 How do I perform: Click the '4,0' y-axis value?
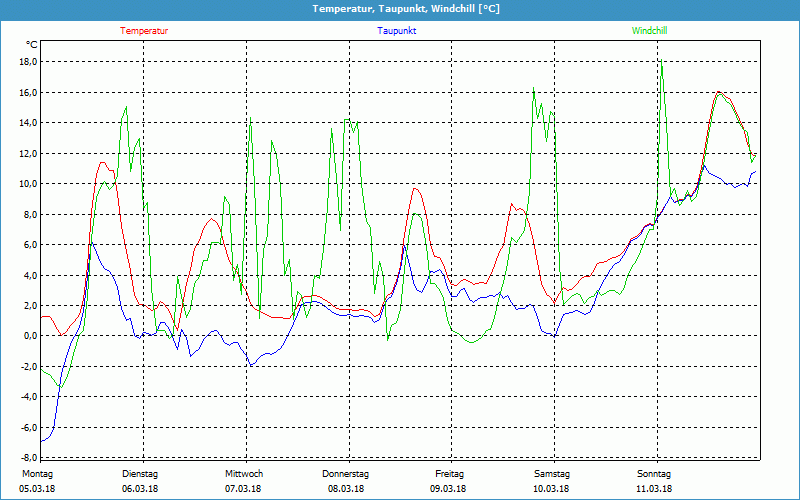30,275
